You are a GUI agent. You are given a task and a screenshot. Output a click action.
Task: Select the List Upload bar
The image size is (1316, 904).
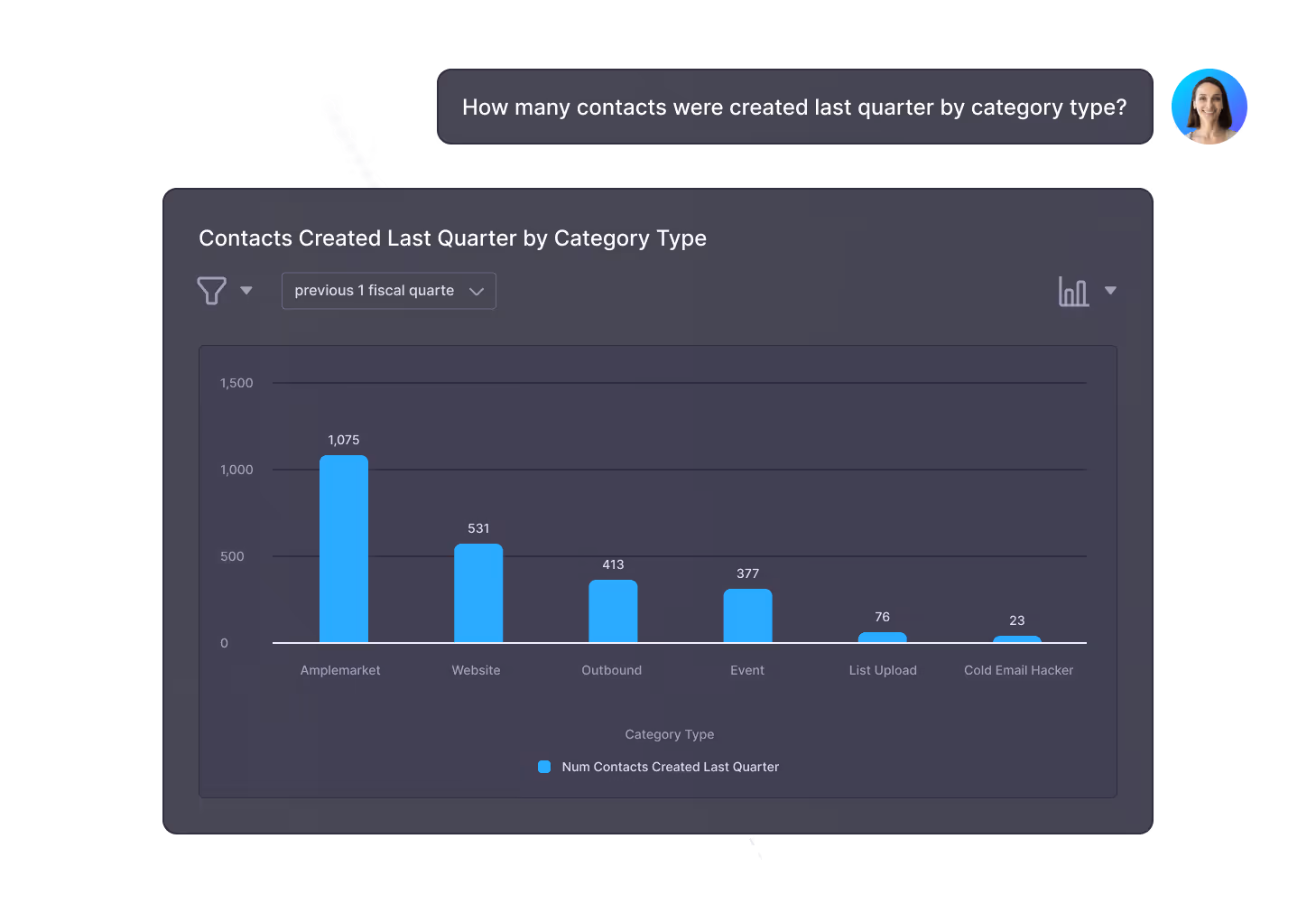(x=882, y=637)
